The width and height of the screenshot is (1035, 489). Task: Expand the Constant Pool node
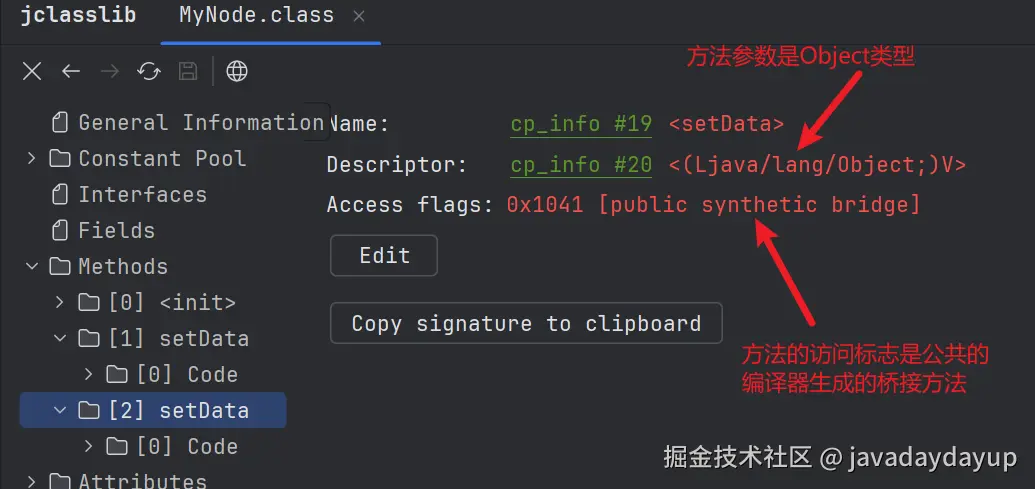pyautogui.click(x=31, y=159)
